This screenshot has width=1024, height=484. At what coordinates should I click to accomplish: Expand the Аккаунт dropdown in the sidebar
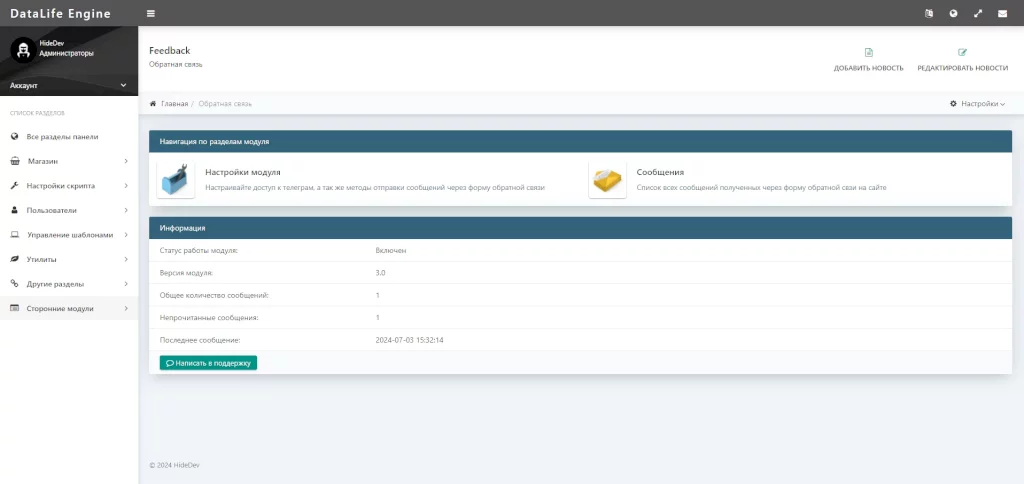pos(69,86)
